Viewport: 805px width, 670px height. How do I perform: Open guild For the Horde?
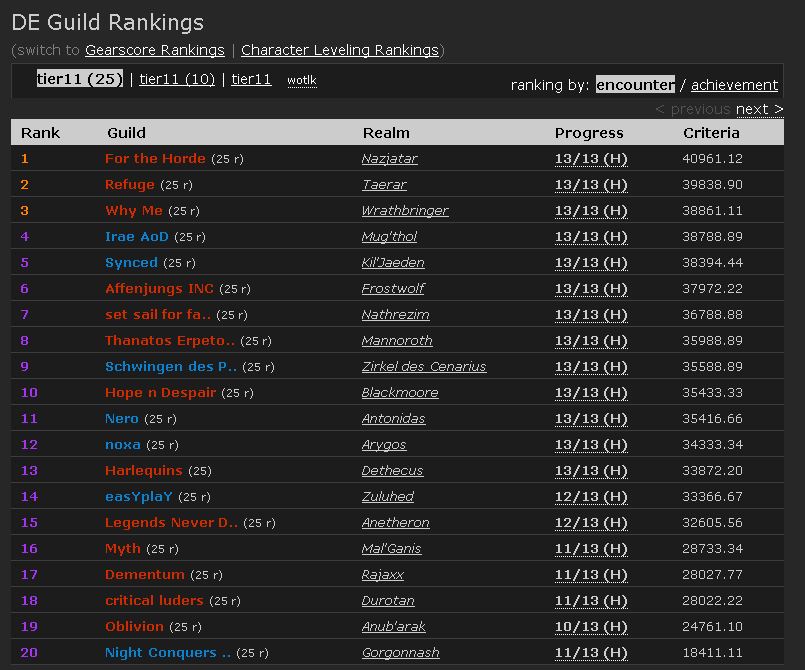[155, 159]
